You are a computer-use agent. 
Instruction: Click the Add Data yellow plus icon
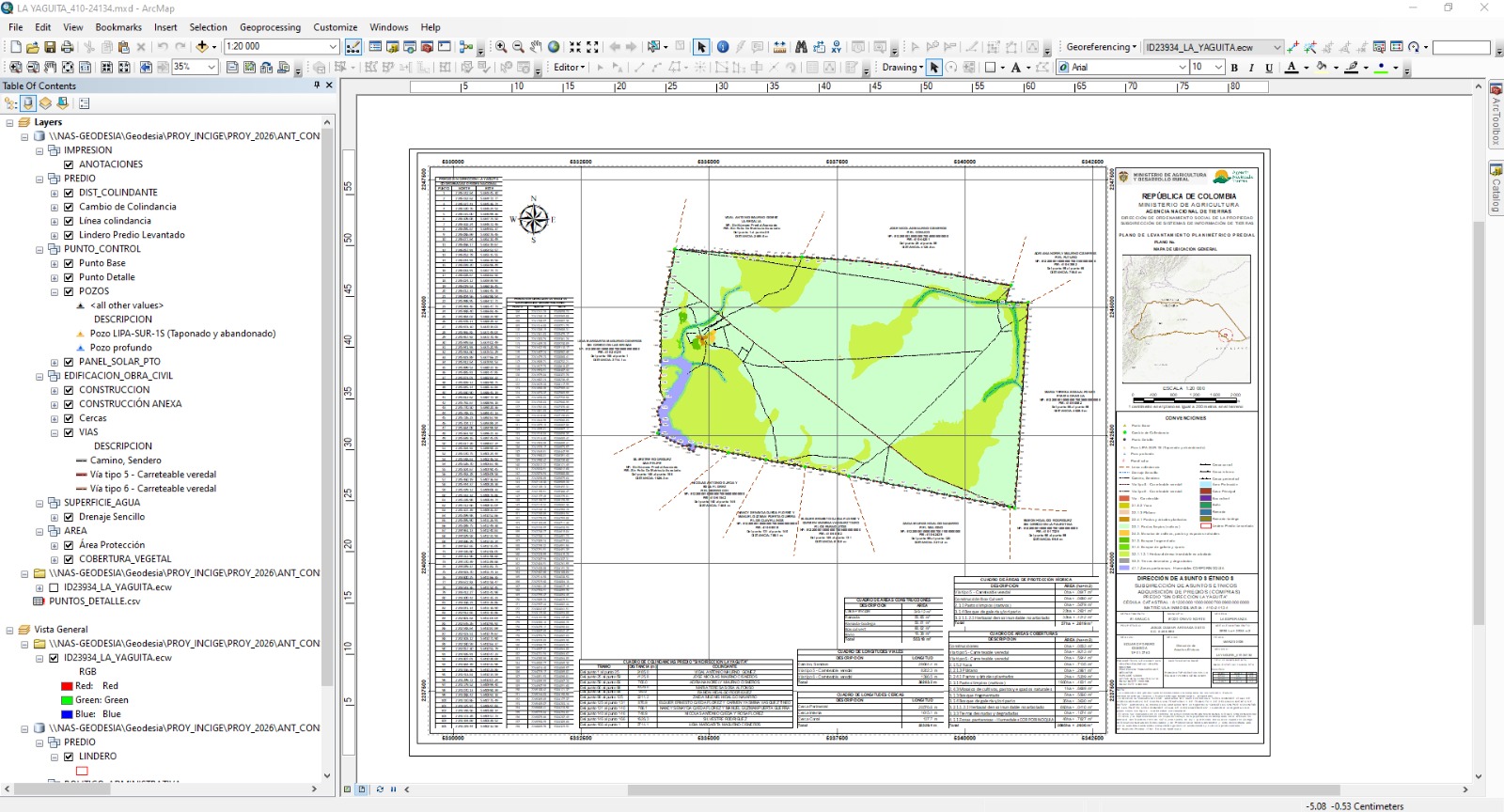click(x=202, y=46)
